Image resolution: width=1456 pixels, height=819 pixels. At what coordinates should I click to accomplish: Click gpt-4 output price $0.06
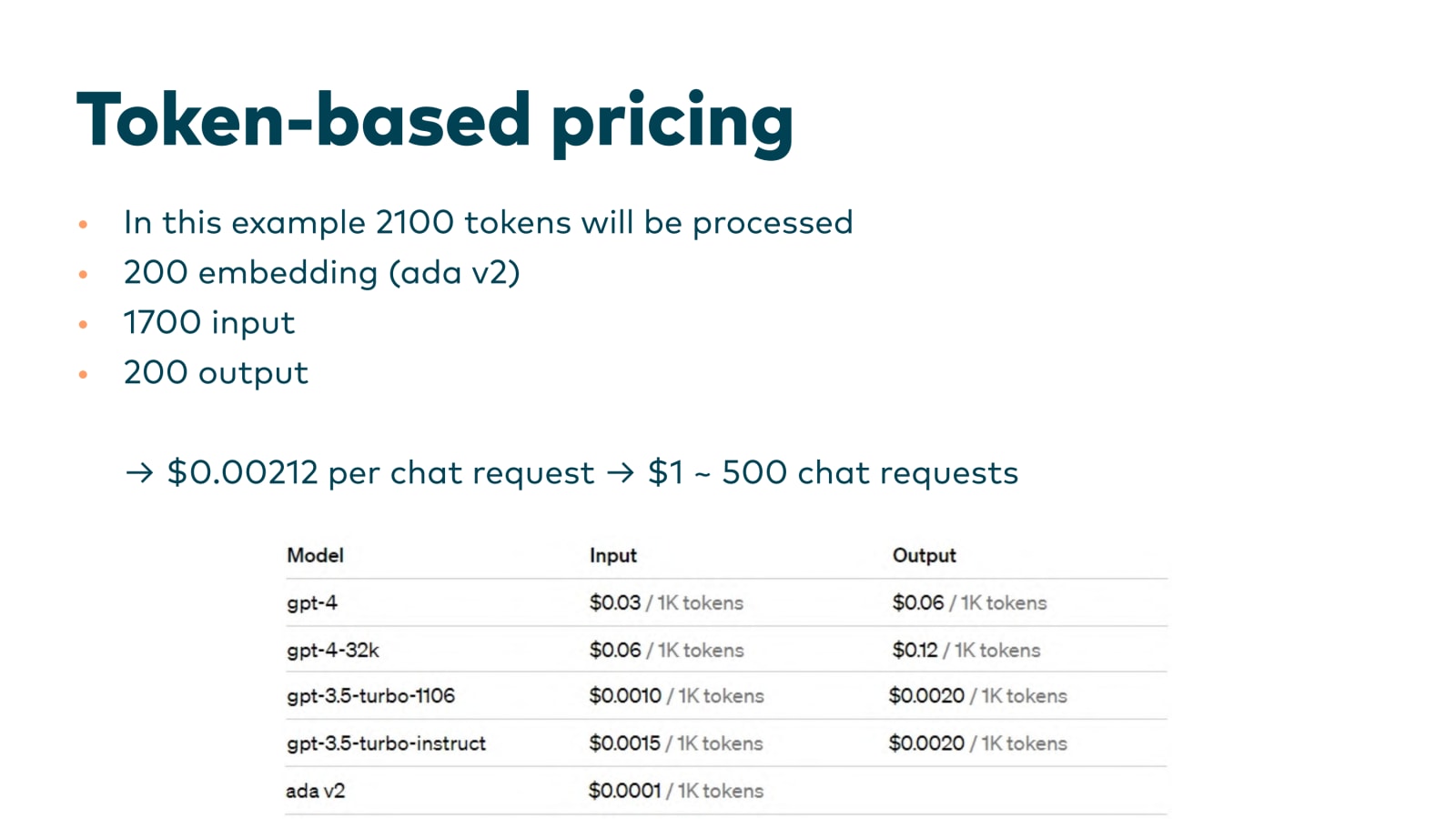[917, 602]
